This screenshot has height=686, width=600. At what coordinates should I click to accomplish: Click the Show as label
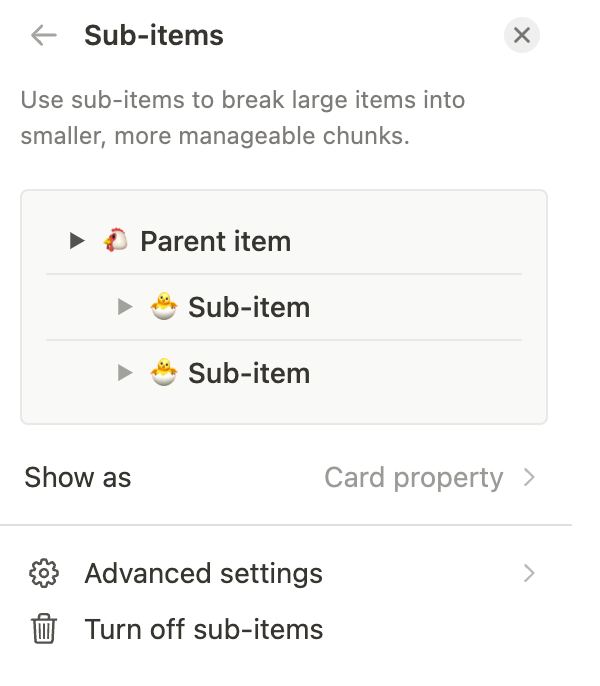[x=78, y=477]
